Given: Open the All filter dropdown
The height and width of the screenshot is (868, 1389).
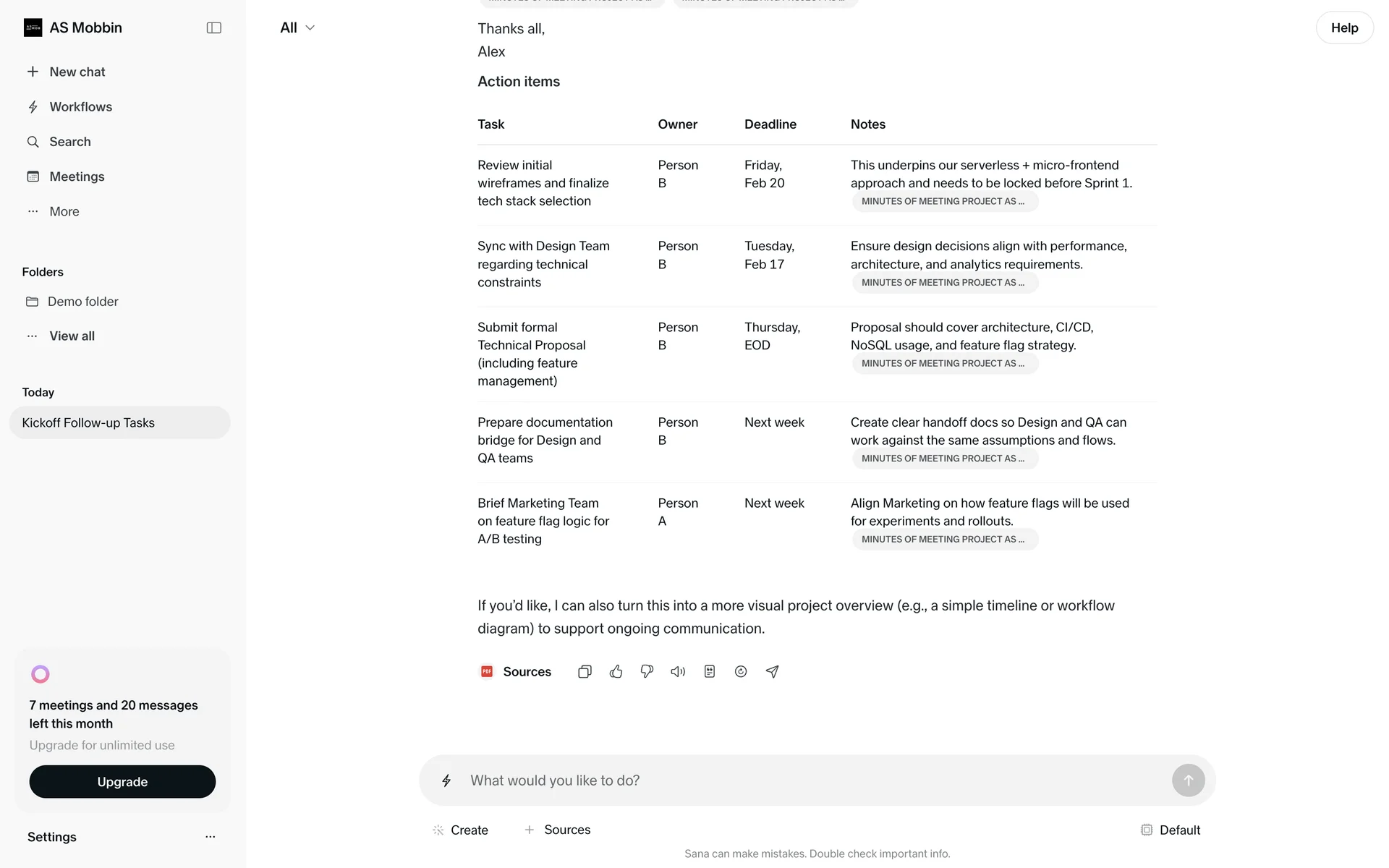Looking at the screenshot, I should point(297,27).
